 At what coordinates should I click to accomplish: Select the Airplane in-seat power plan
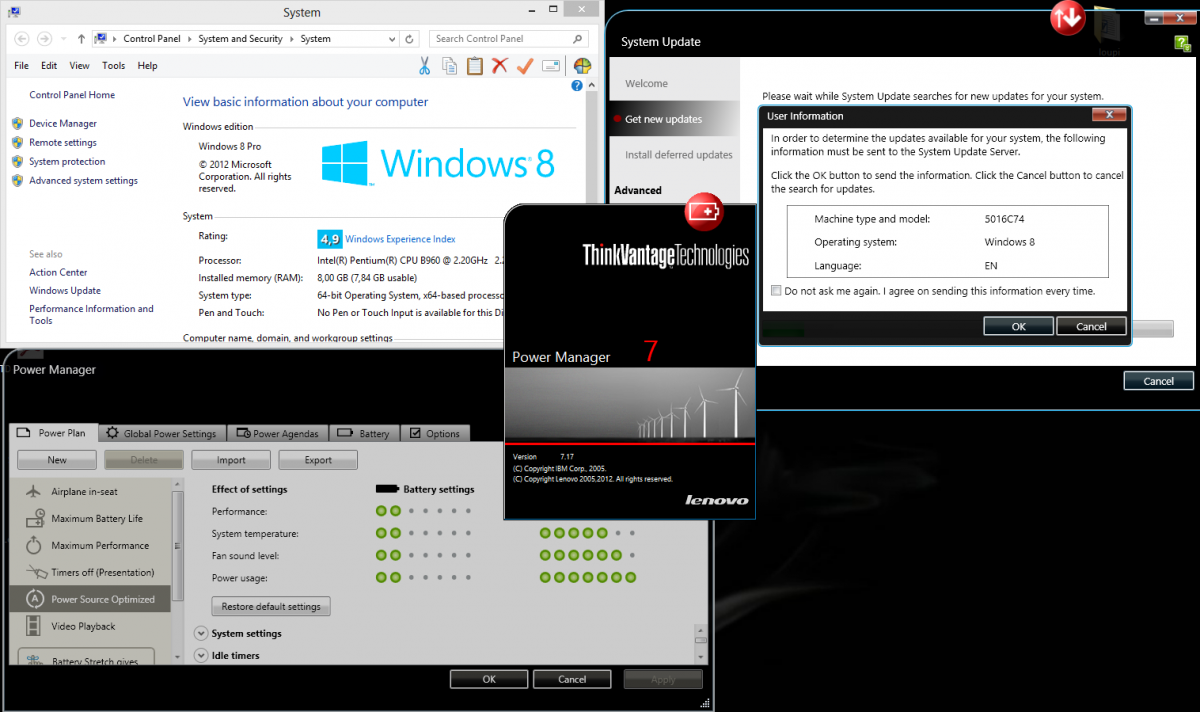(90, 492)
